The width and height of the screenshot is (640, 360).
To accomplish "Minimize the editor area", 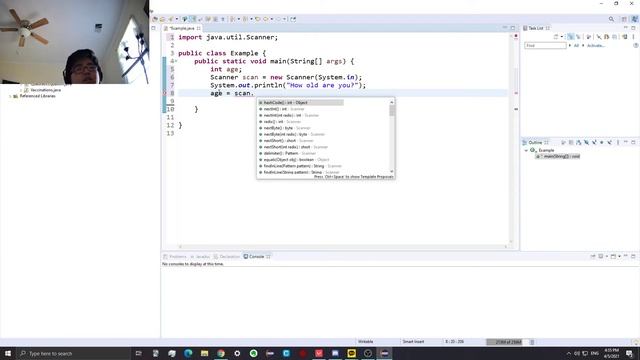I will (x=505, y=28).
